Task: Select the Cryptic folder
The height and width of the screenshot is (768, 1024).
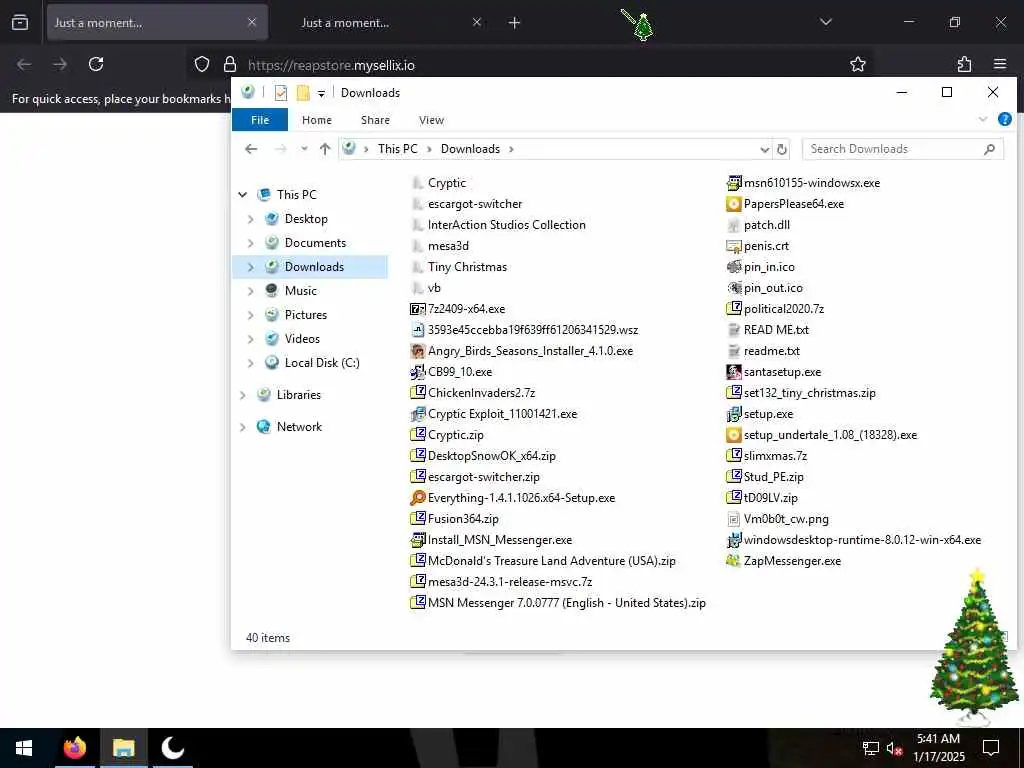Action: (446, 183)
